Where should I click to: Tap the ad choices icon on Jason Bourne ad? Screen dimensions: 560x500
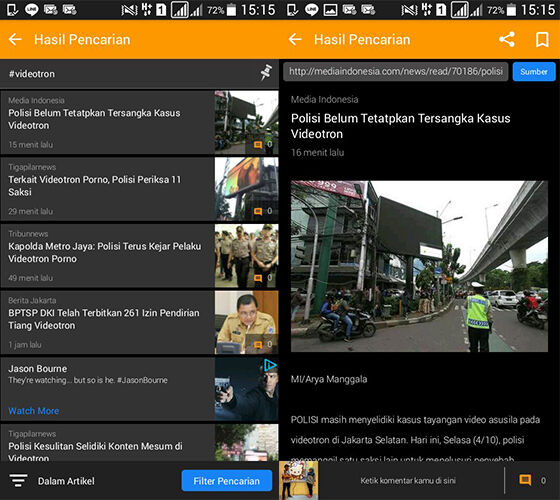[x=270, y=365]
